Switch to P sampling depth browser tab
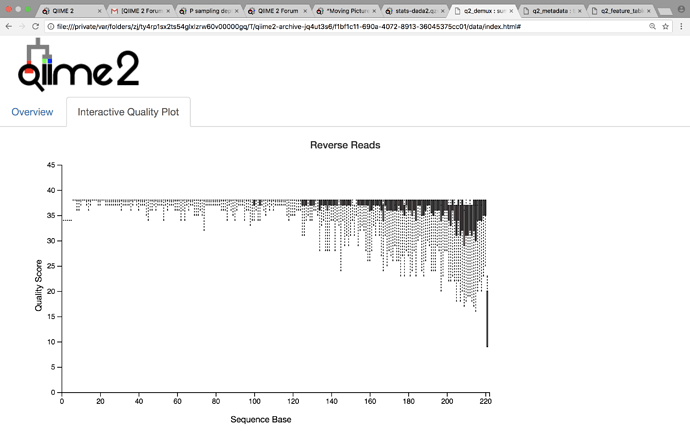Viewport: 690px width, 431px height. pyautogui.click(x=208, y=11)
